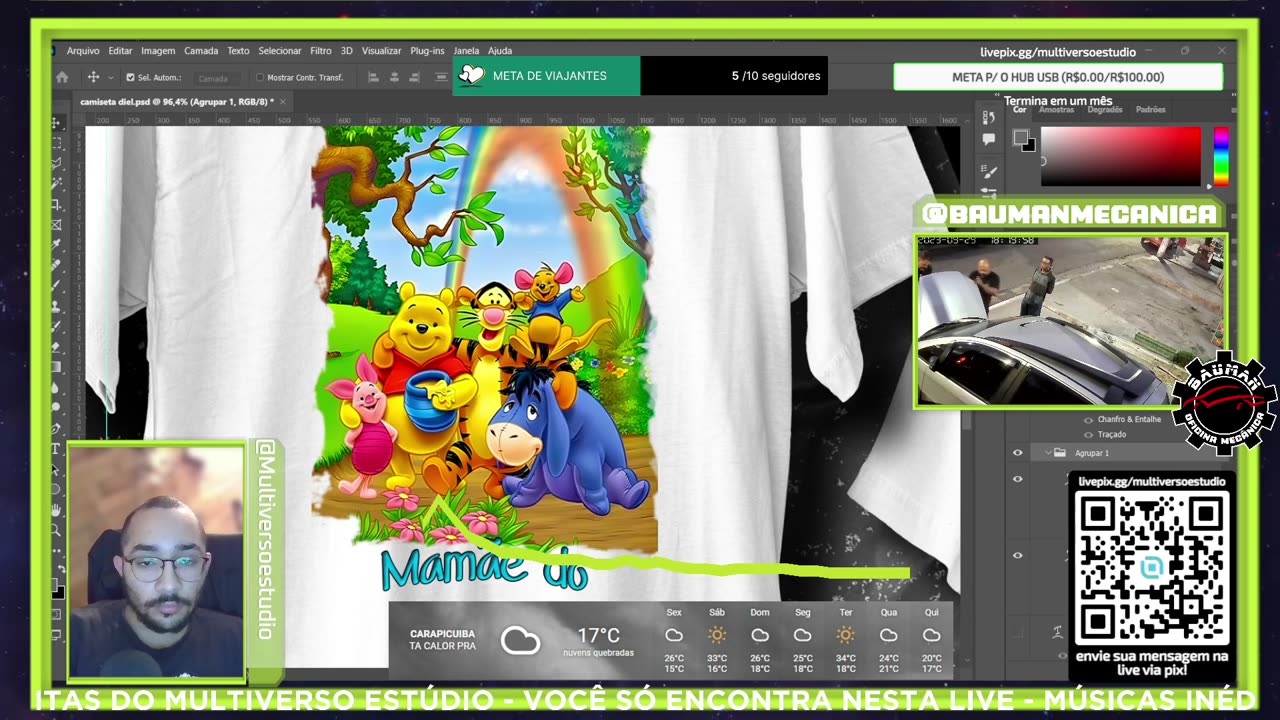This screenshot has width=1280, height=720.
Task: Open the Move tool preset dropdown arrow
Action: click(110, 77)
